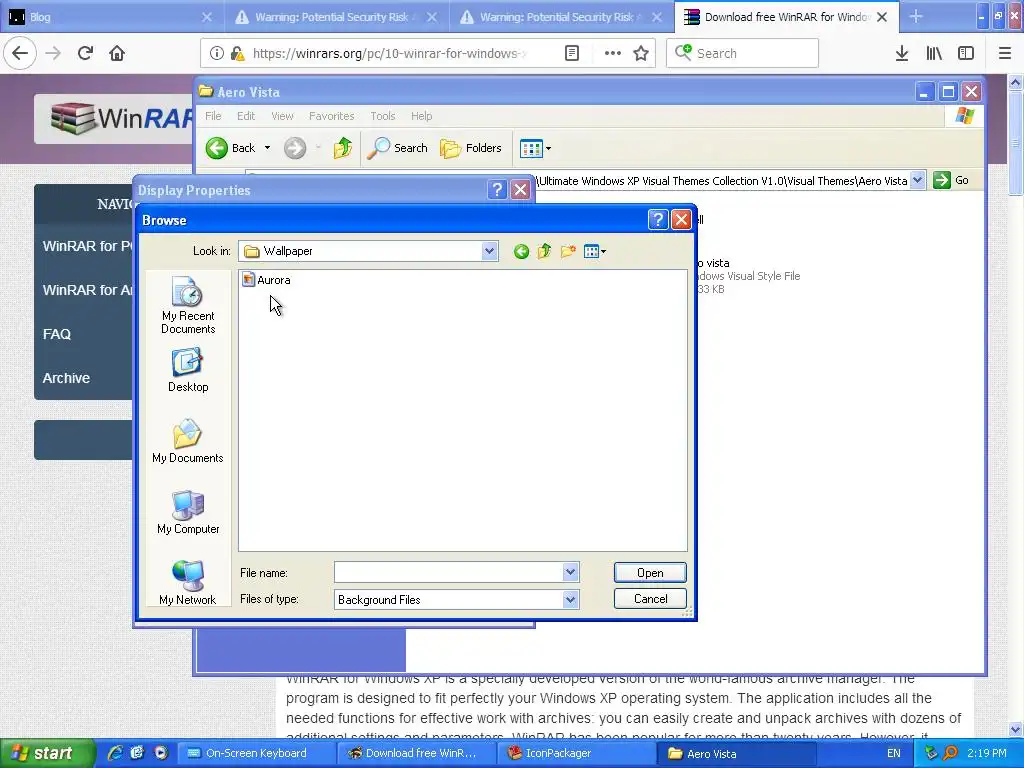Viewport: 1024px width, 768px height.
Task: Click the Firefox Search box
Action: [742, 54]
